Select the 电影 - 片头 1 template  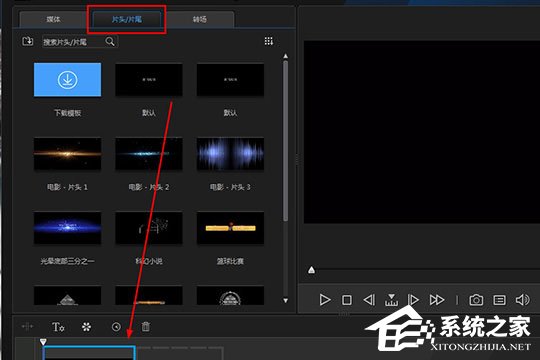(x=68, y=154)
